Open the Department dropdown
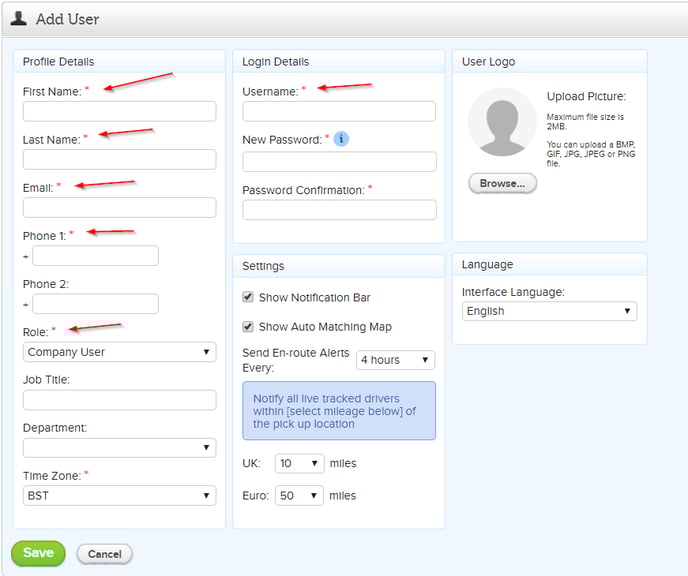 [x=119, y=447]
